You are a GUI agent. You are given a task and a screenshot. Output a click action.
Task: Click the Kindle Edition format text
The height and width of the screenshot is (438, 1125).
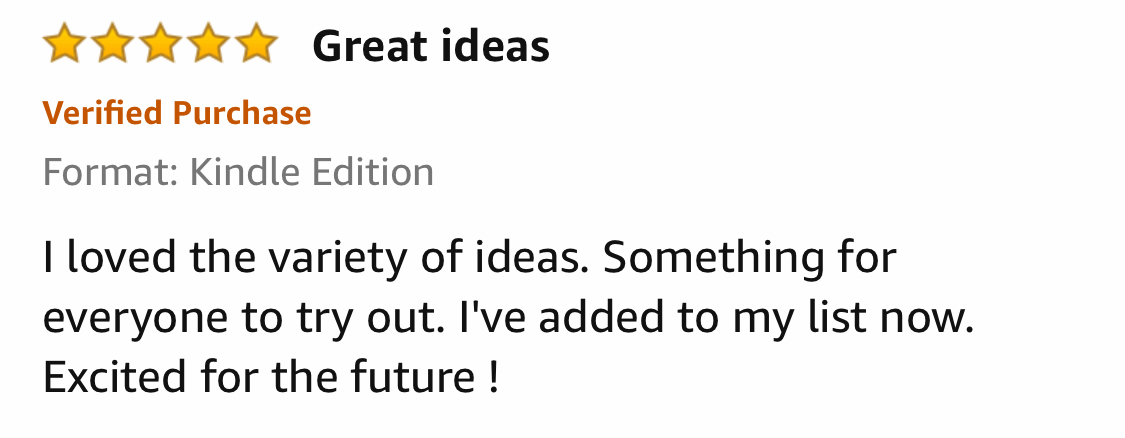tap(311, 173)
